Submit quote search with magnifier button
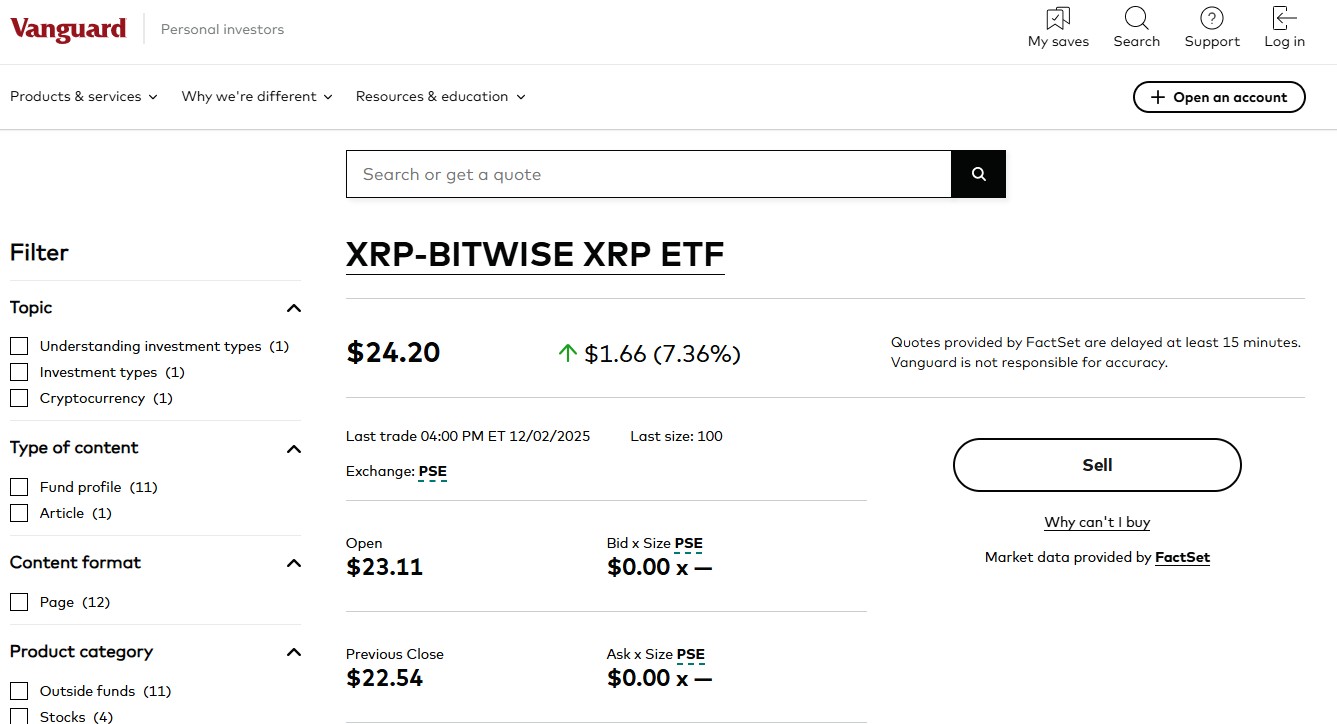Viewport: 1337px width, 724px height. (x=978, y=174)
